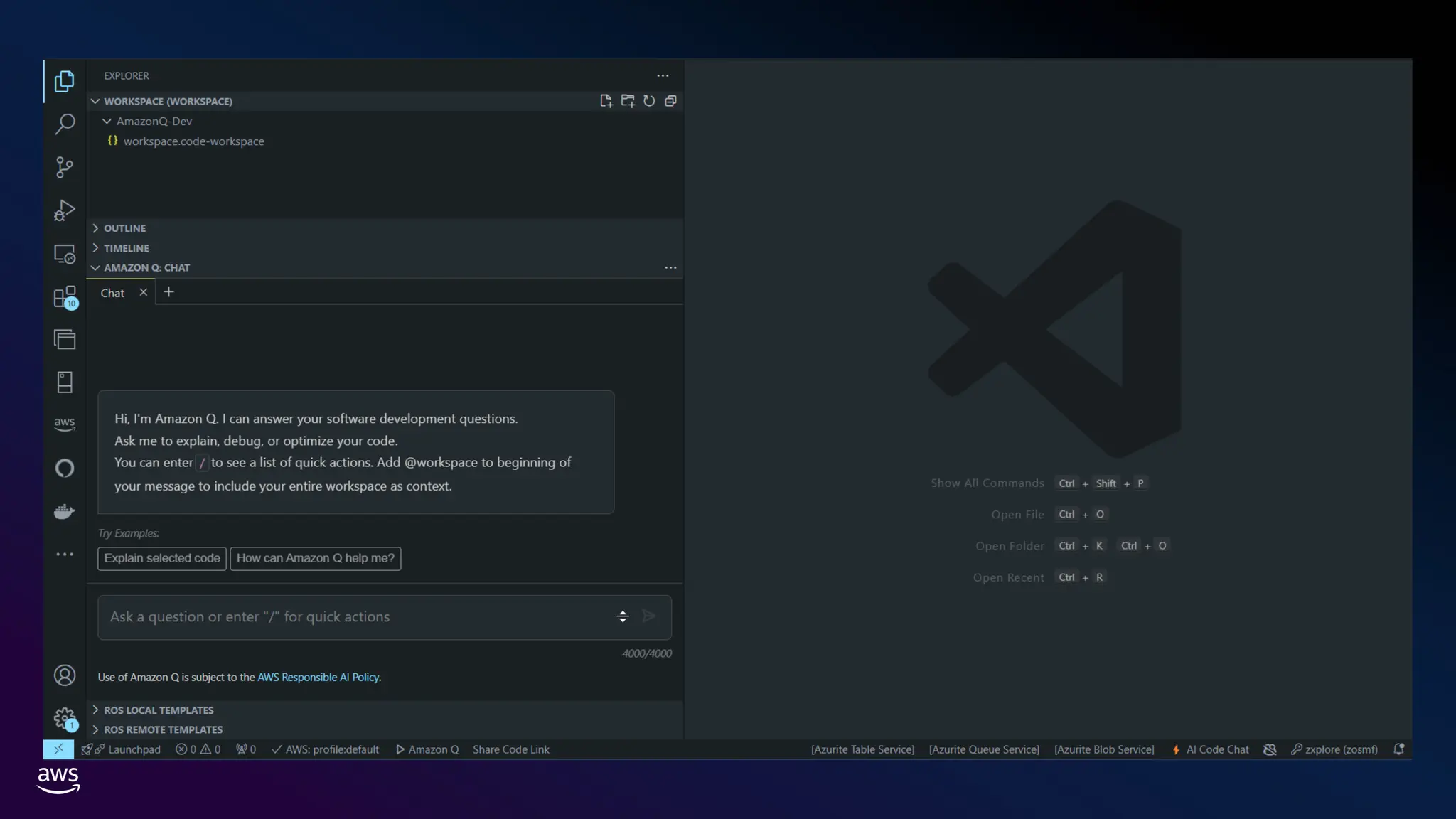Image resolution: width=1456 pixels, height=819 pixels.
Task: Select the Chat tab
Action: [x=112, y=293]
